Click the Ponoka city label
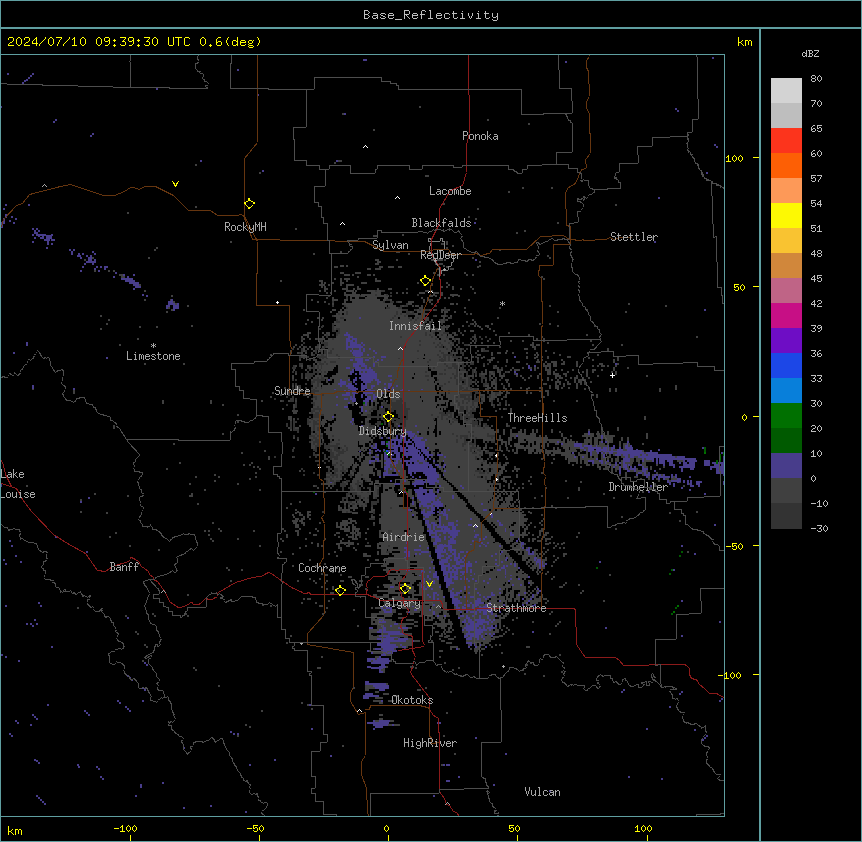This screenshot has height=842, width=862. click(x=480, y=136)
